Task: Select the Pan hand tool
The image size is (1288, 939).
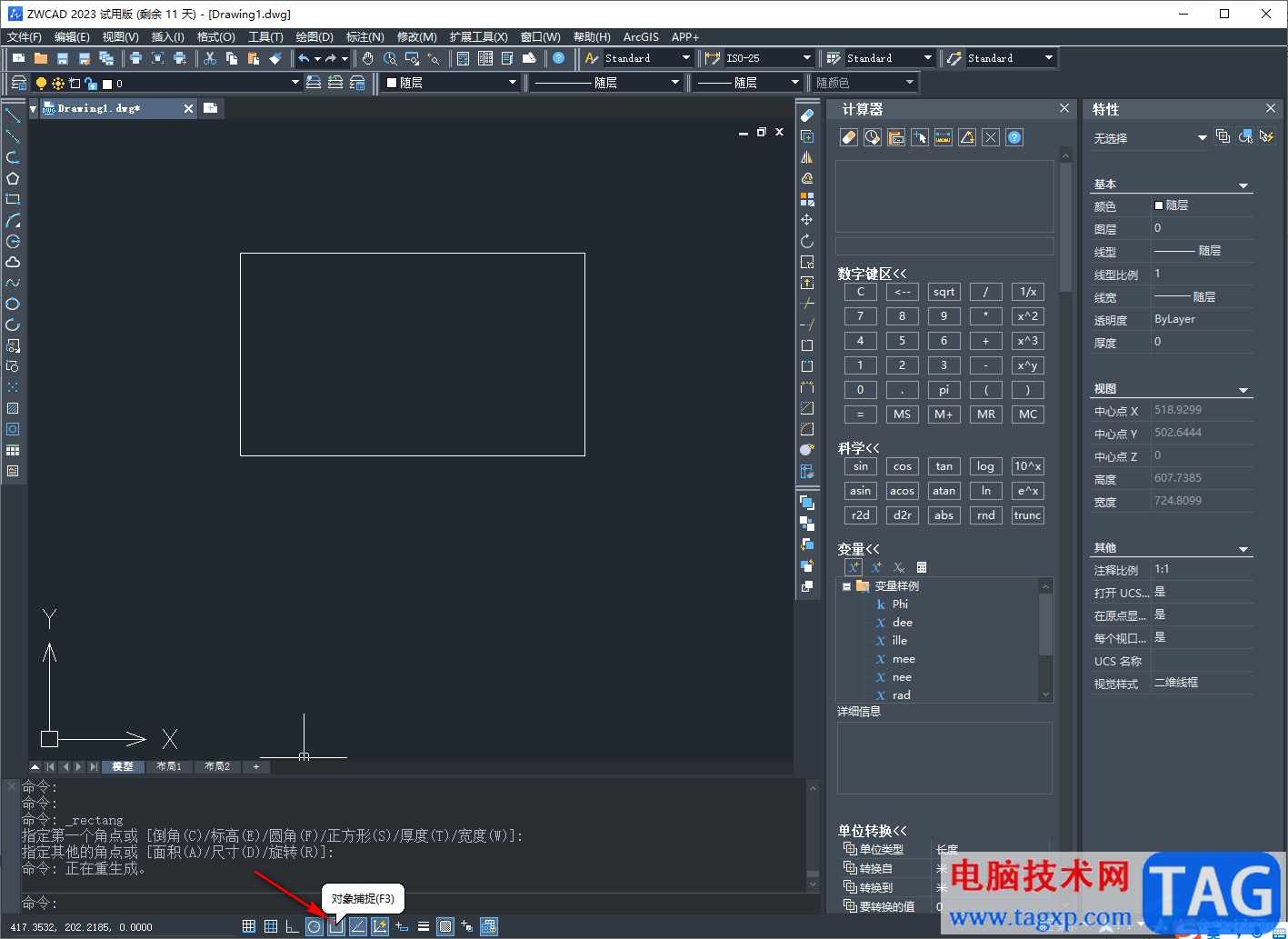Action: coord(368,58)
